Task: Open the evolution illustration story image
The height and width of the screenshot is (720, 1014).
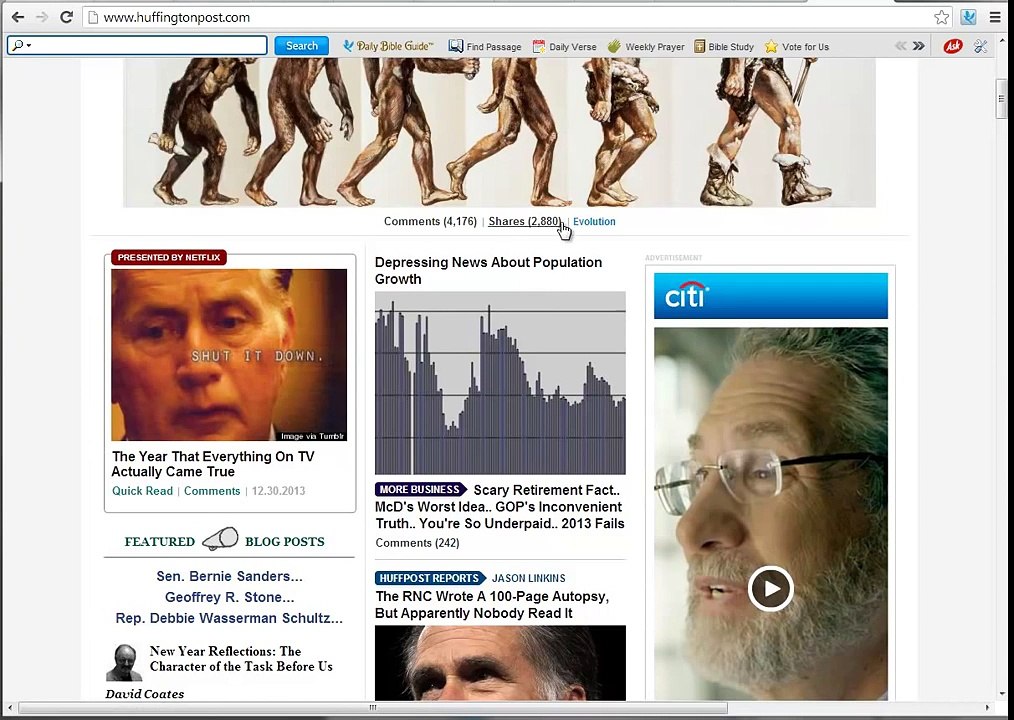Action: click(499, 133)
